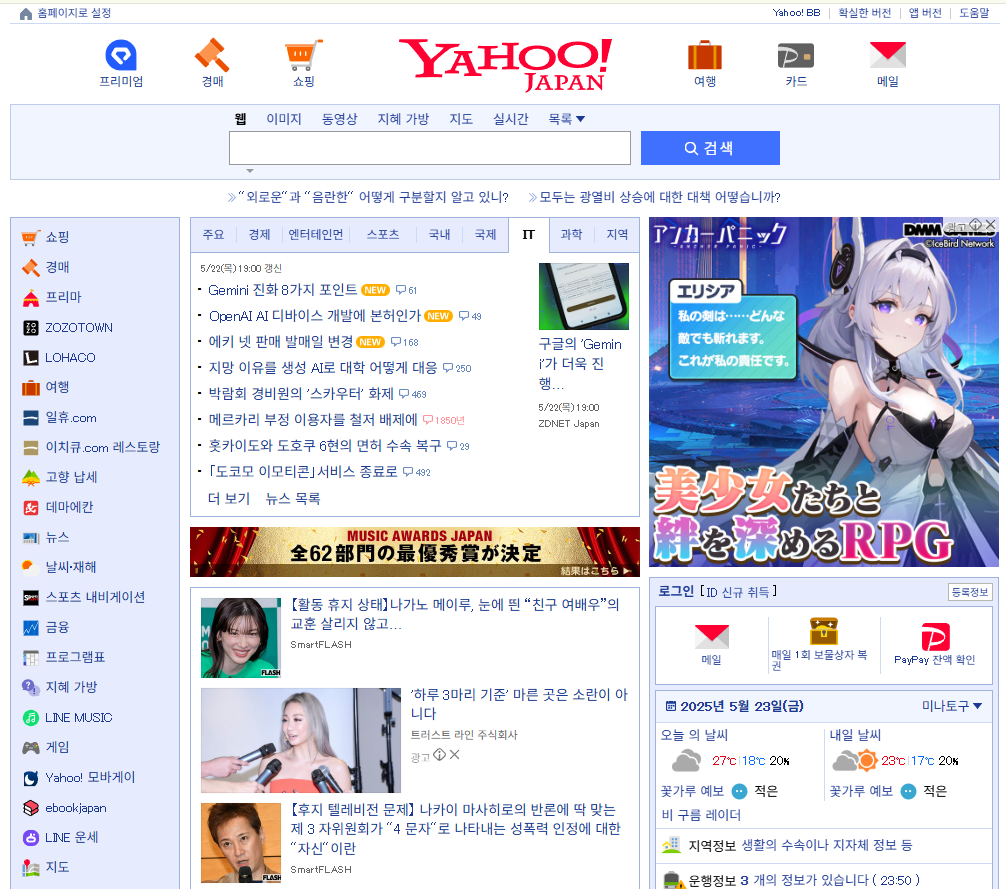Switch to the 경제 news tab

pos(259,235)
